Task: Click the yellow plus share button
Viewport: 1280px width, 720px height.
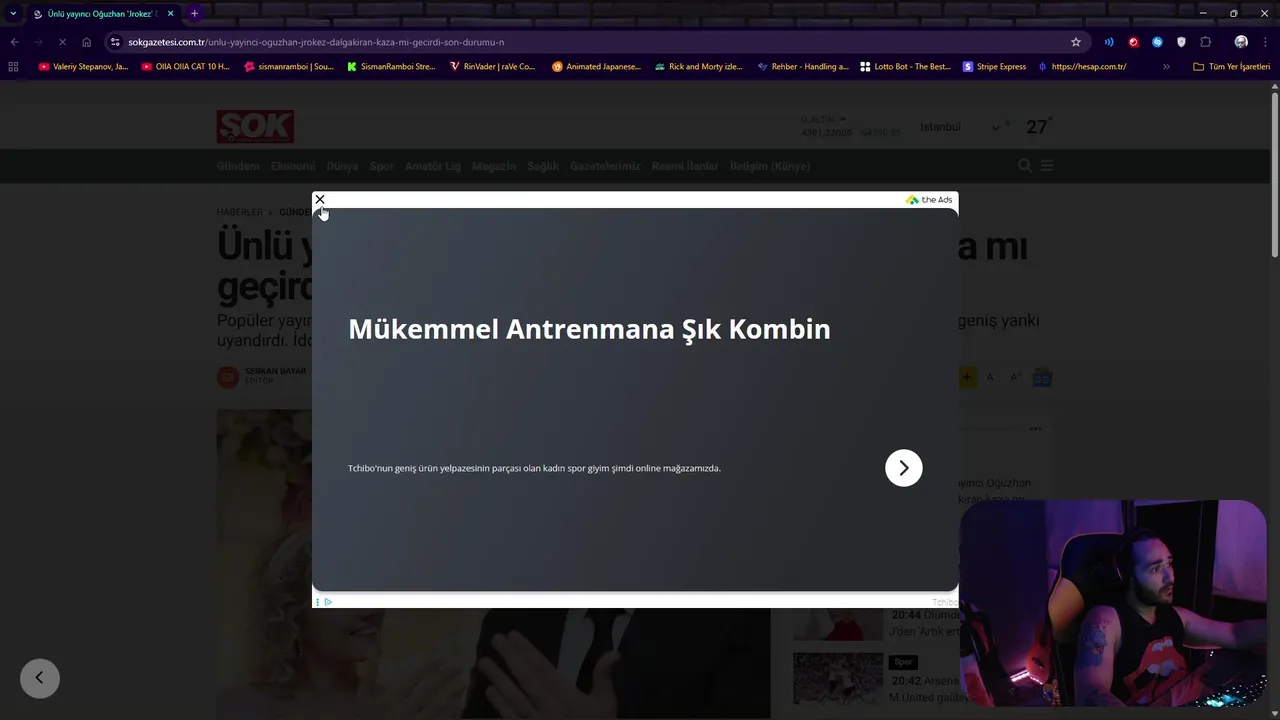Action: [x=967, y=377]
